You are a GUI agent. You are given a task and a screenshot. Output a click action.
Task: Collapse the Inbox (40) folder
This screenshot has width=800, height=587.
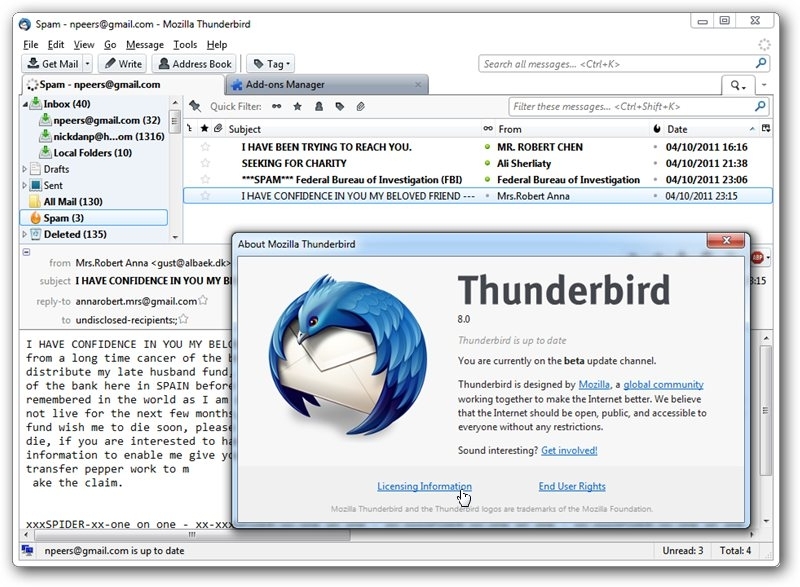[x=25, y=104]
